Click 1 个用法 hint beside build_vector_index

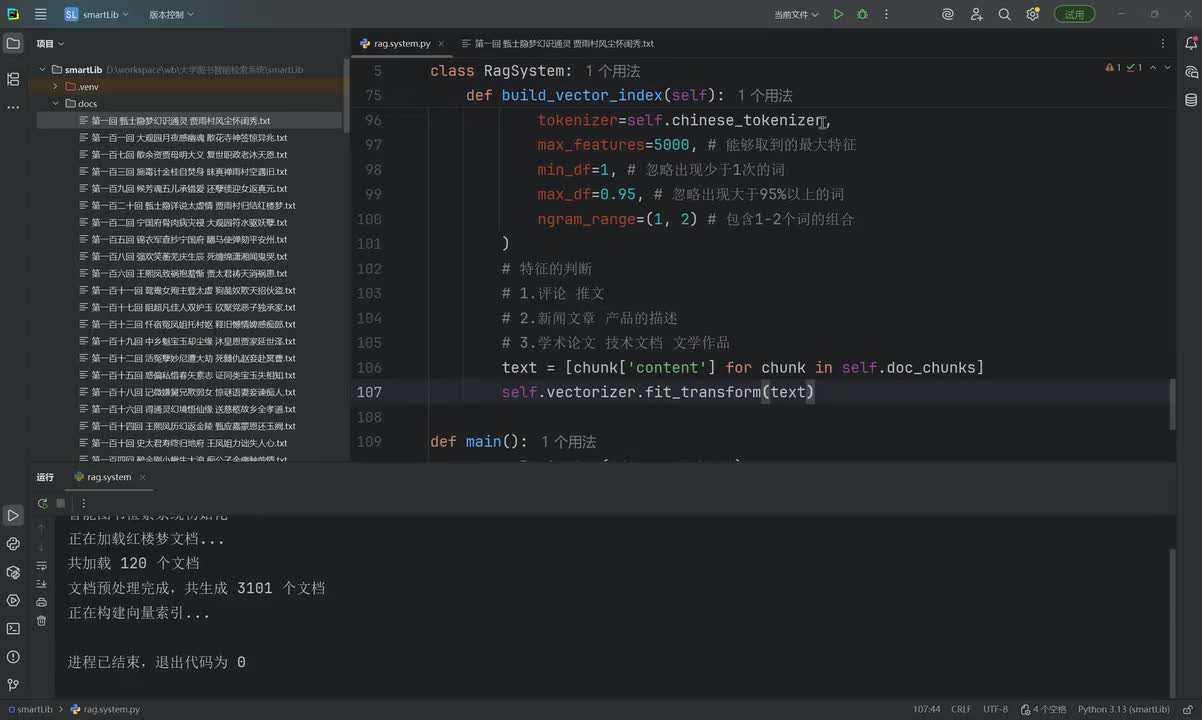[x=764, y=95]
